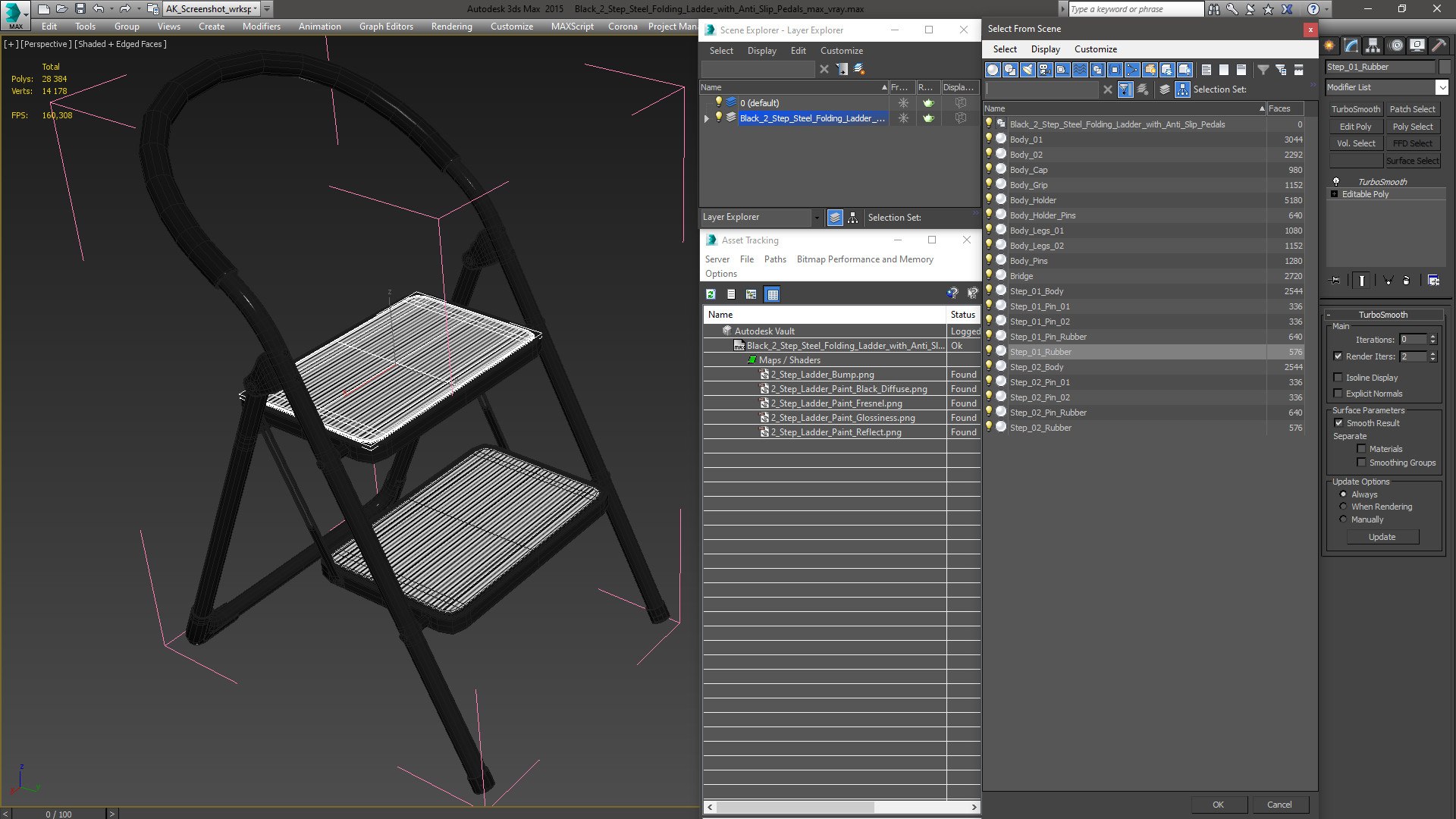Expand the Editable Poly stack entry
The width and height of the screenshot is (1456, 819).
[x=1335, y=194]
